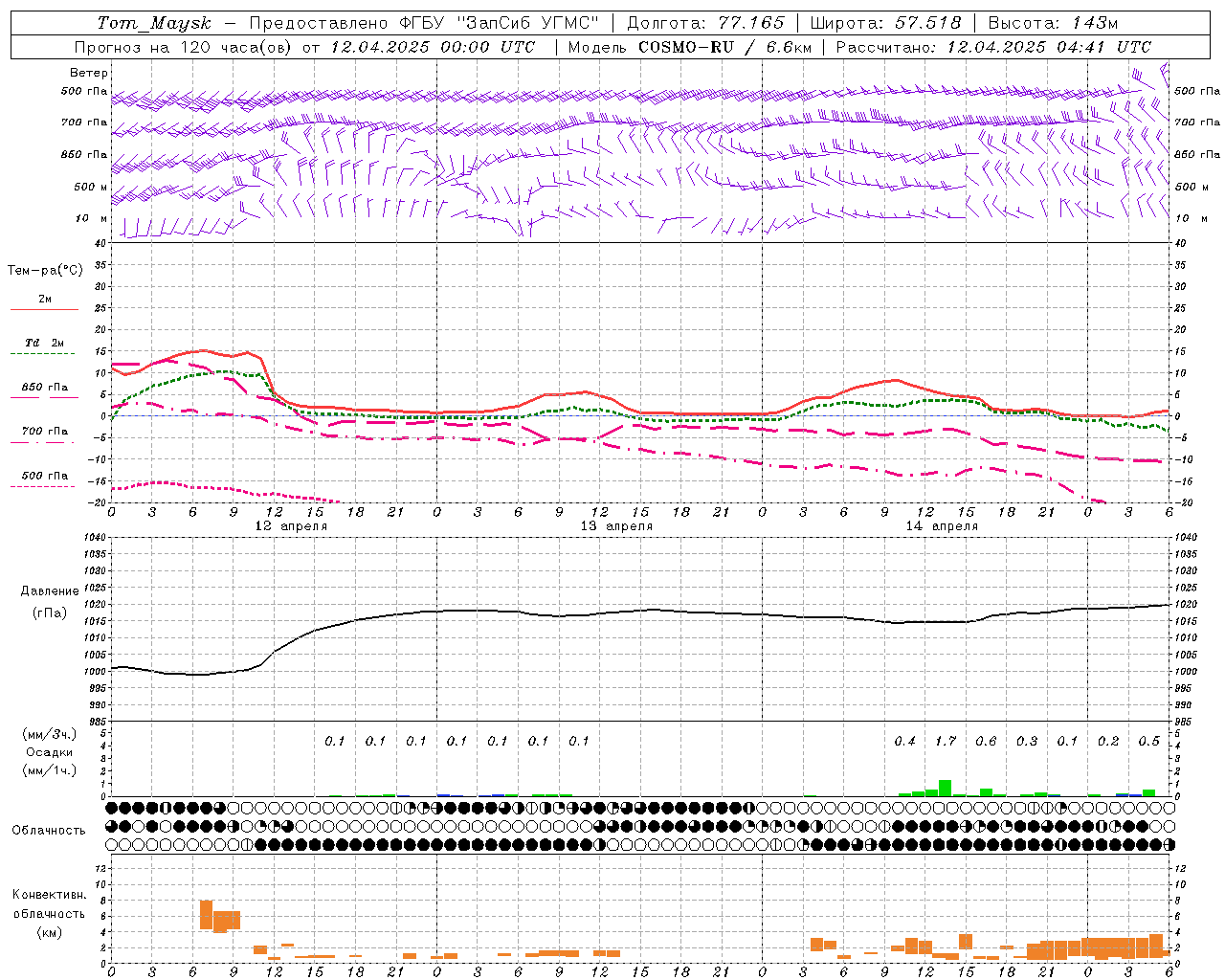The image size is (1225, 980).
Task: Click the 1.7 precipitation value
Action: pyautogui.click(x=946, y=742)
